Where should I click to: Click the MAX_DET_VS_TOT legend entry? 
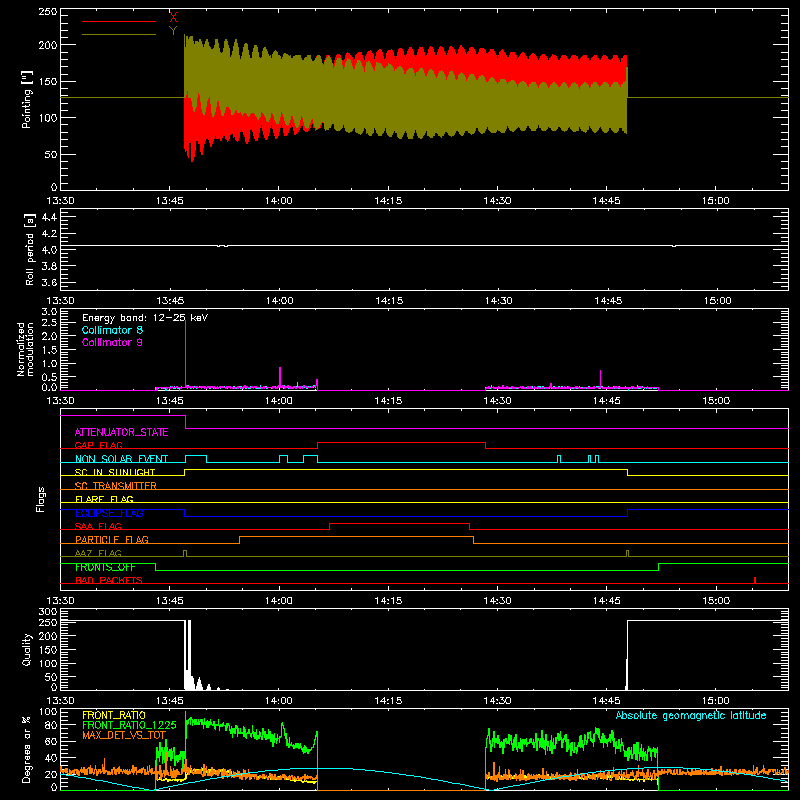(x=124, y=735)
